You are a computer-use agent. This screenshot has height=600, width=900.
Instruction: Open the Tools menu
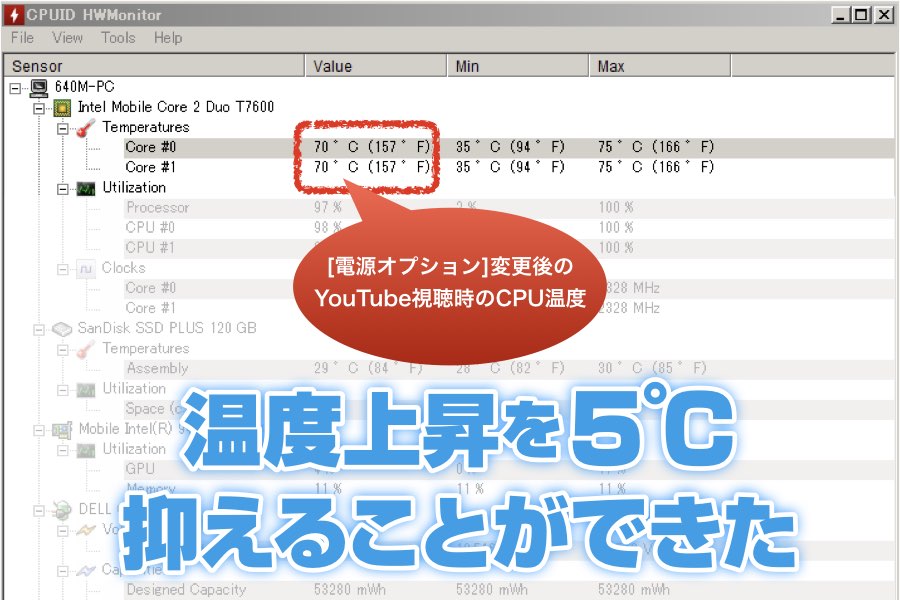(118, 38)
